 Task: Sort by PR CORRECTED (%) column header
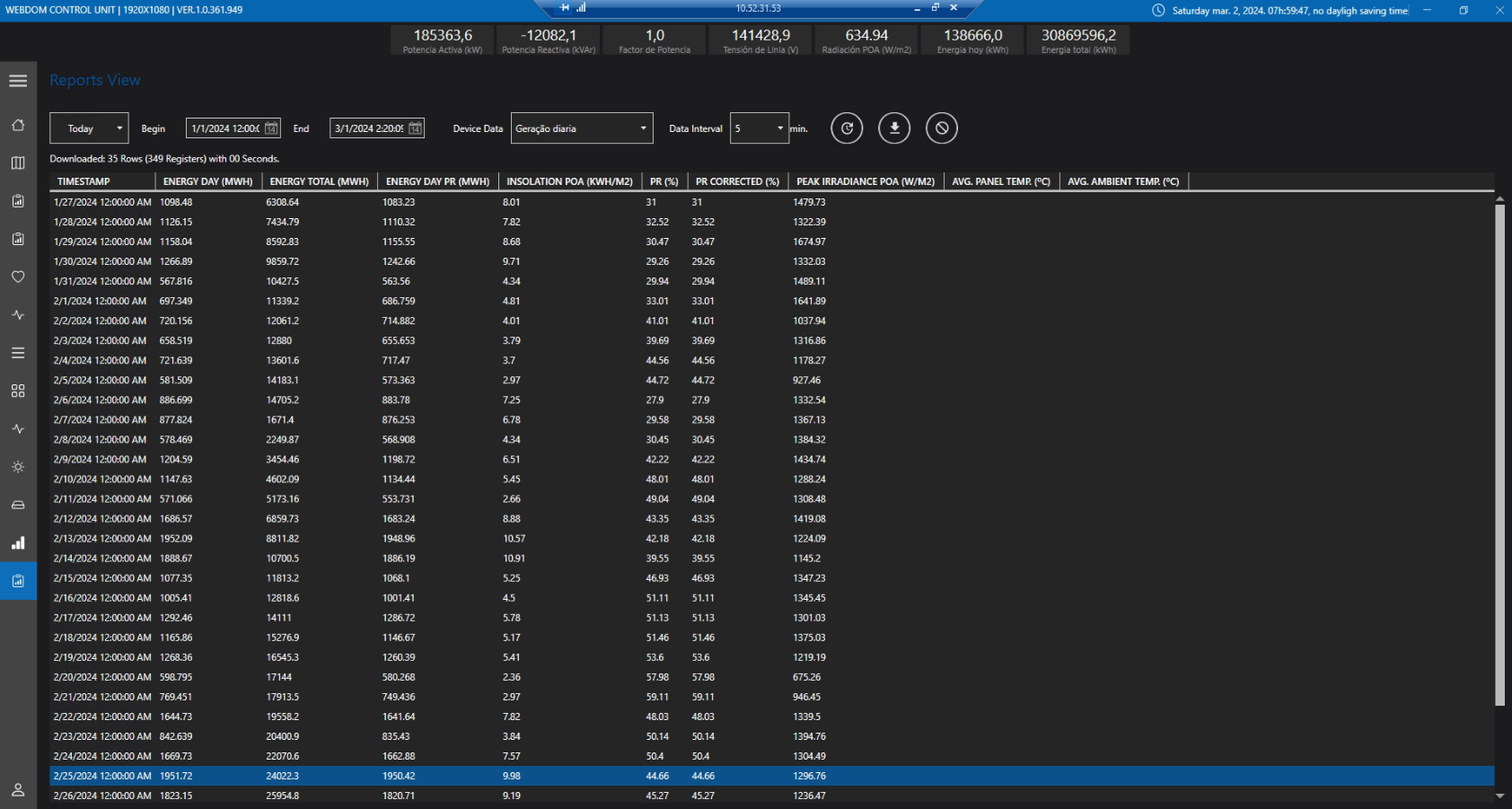tap(737, 181)
